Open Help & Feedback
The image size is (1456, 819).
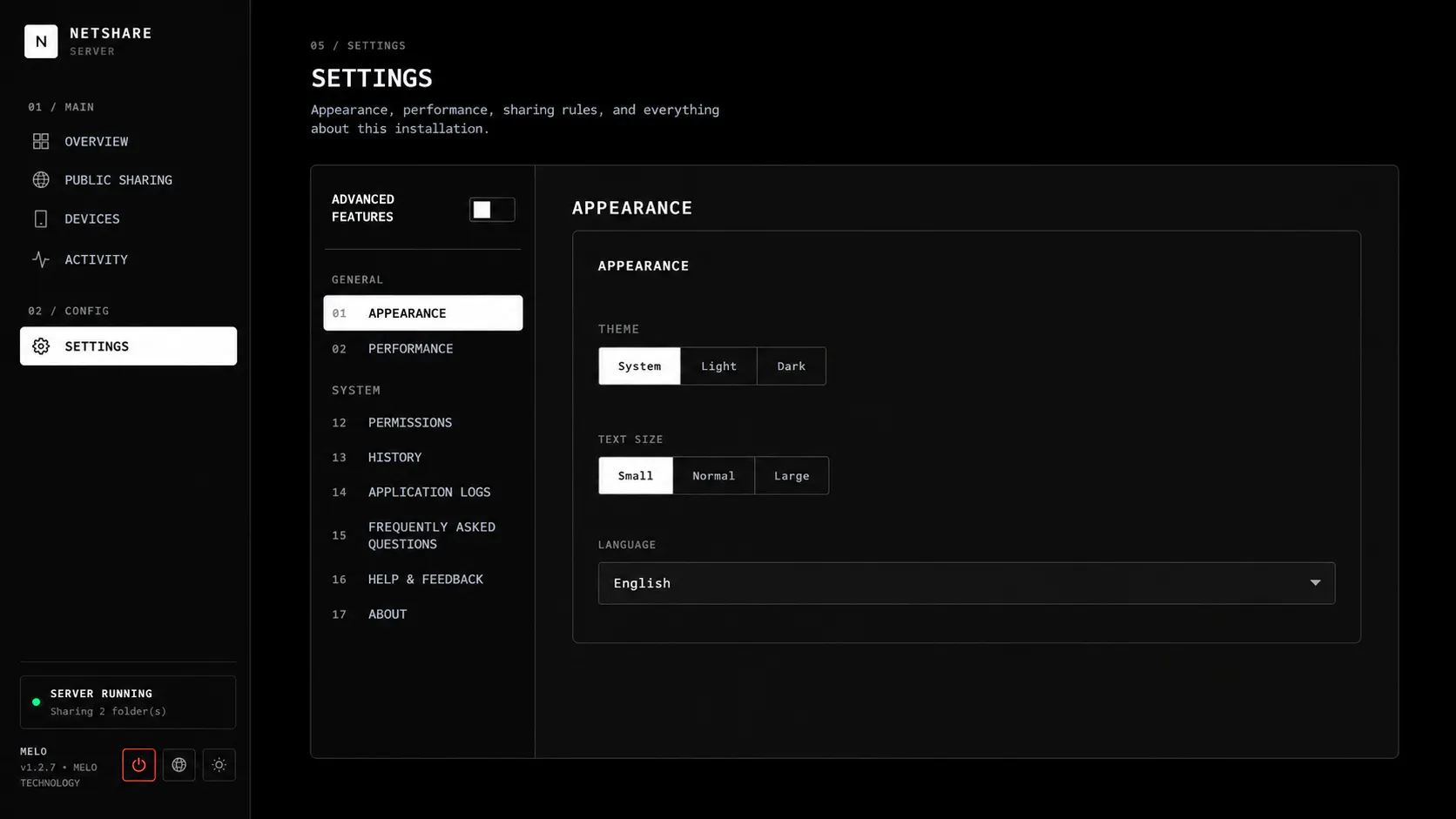(x=423, y=580)
